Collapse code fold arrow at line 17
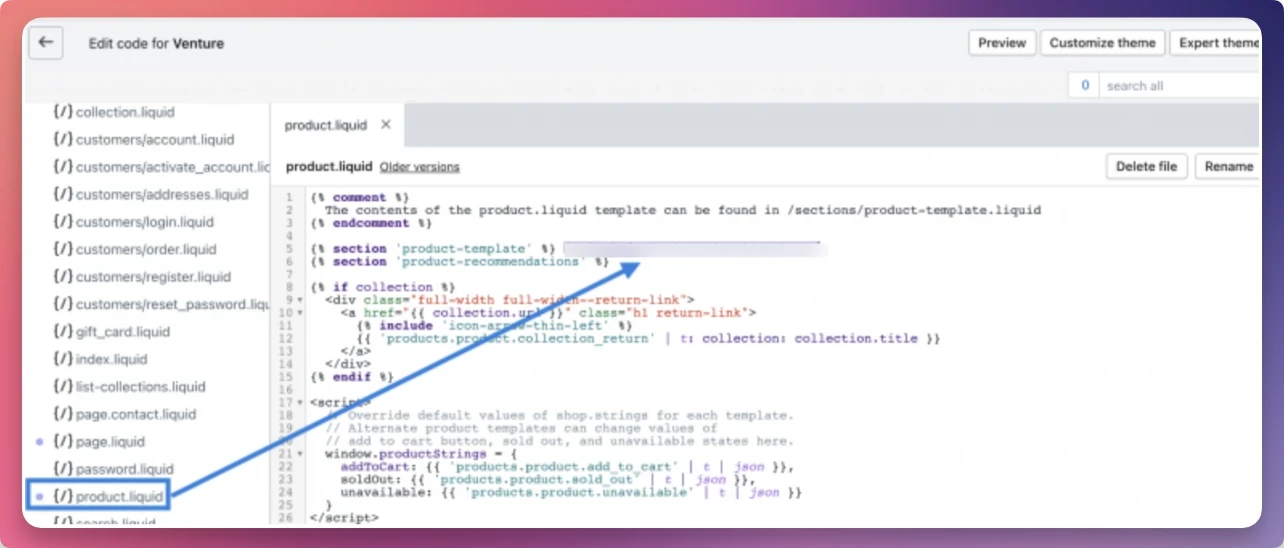This screenshot has height=548, width=1284. pos(300,403)
